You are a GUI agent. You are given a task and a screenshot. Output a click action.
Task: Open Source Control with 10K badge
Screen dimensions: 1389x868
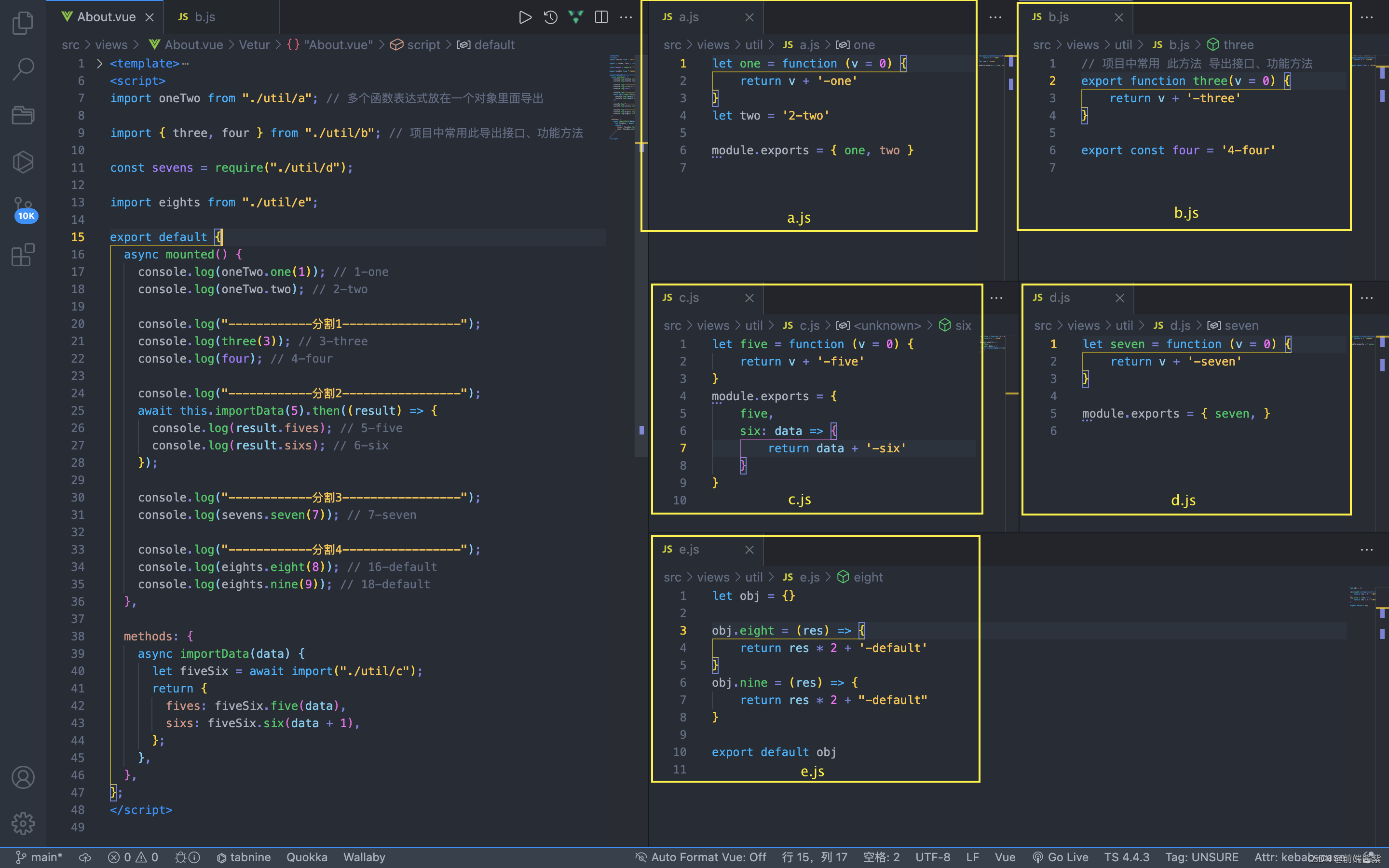coord(24,210)
